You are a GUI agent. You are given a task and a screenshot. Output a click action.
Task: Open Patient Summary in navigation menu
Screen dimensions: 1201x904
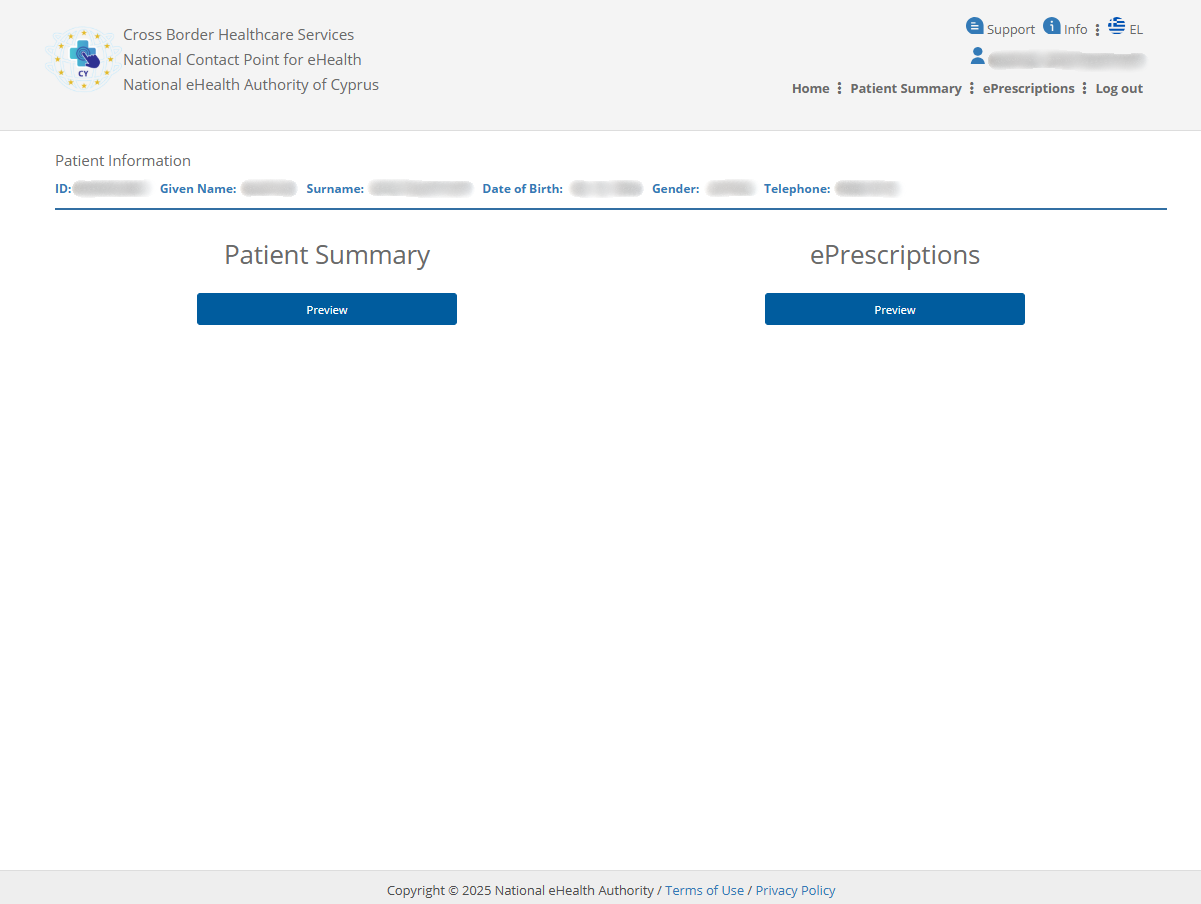905,88
